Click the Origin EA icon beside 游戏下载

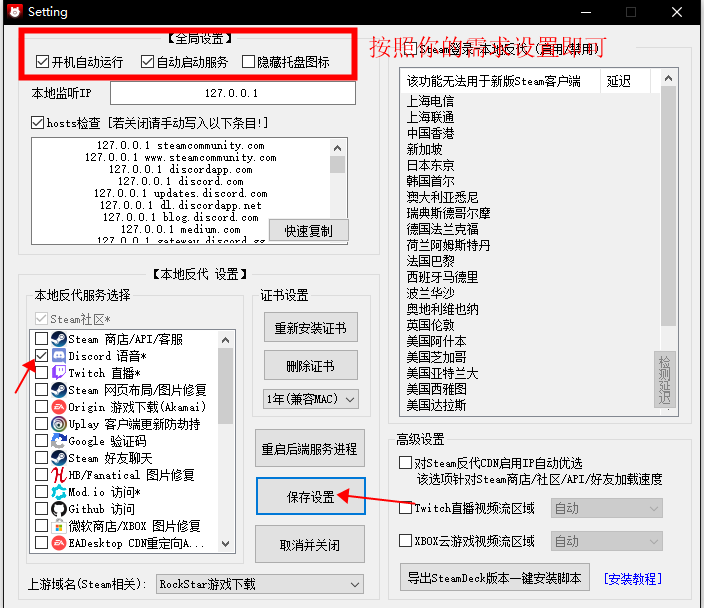click(x=59, y=407)
